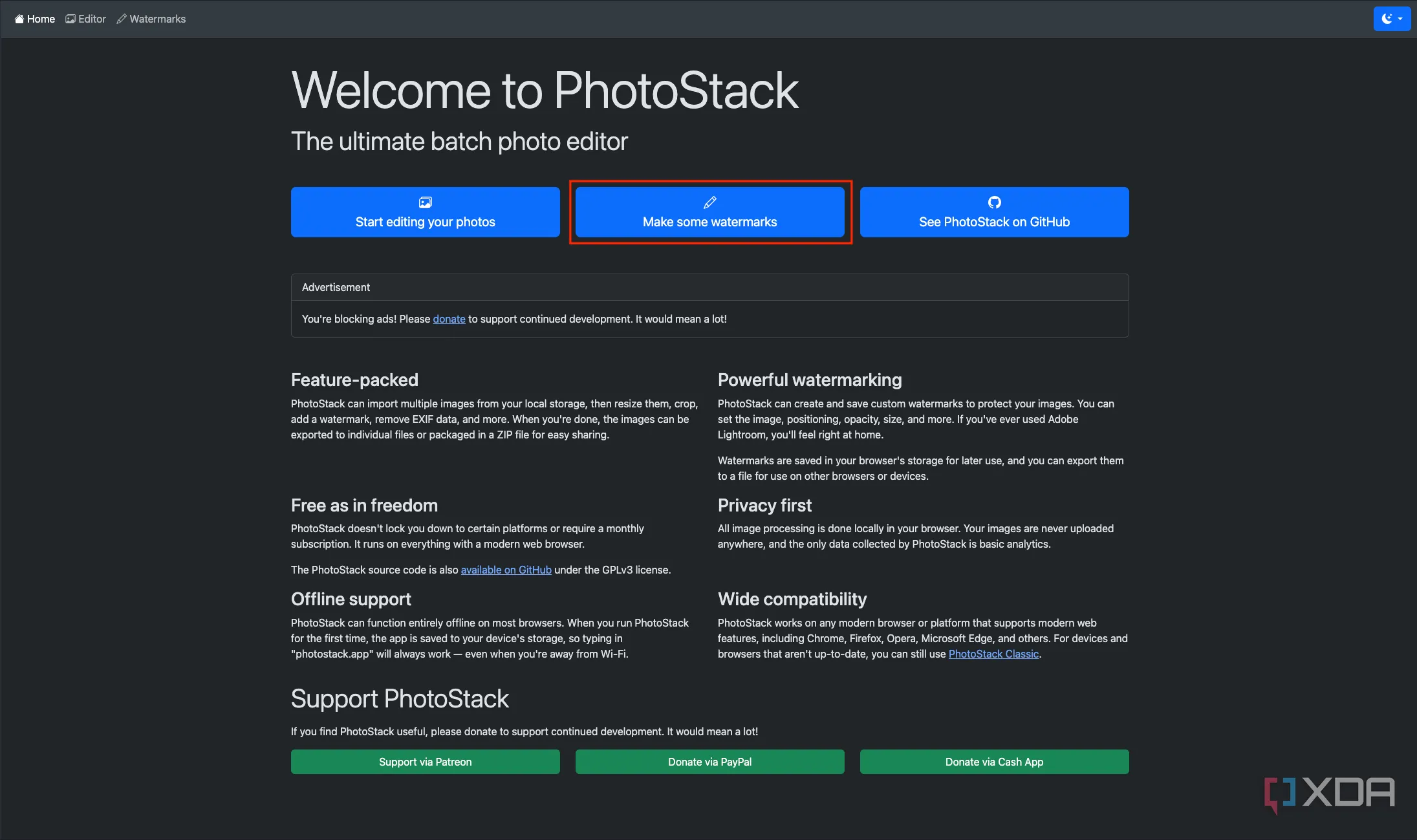Click the Feature-packed heading
This screenshot has width=1417, height=840.
[x=354, y=380]
